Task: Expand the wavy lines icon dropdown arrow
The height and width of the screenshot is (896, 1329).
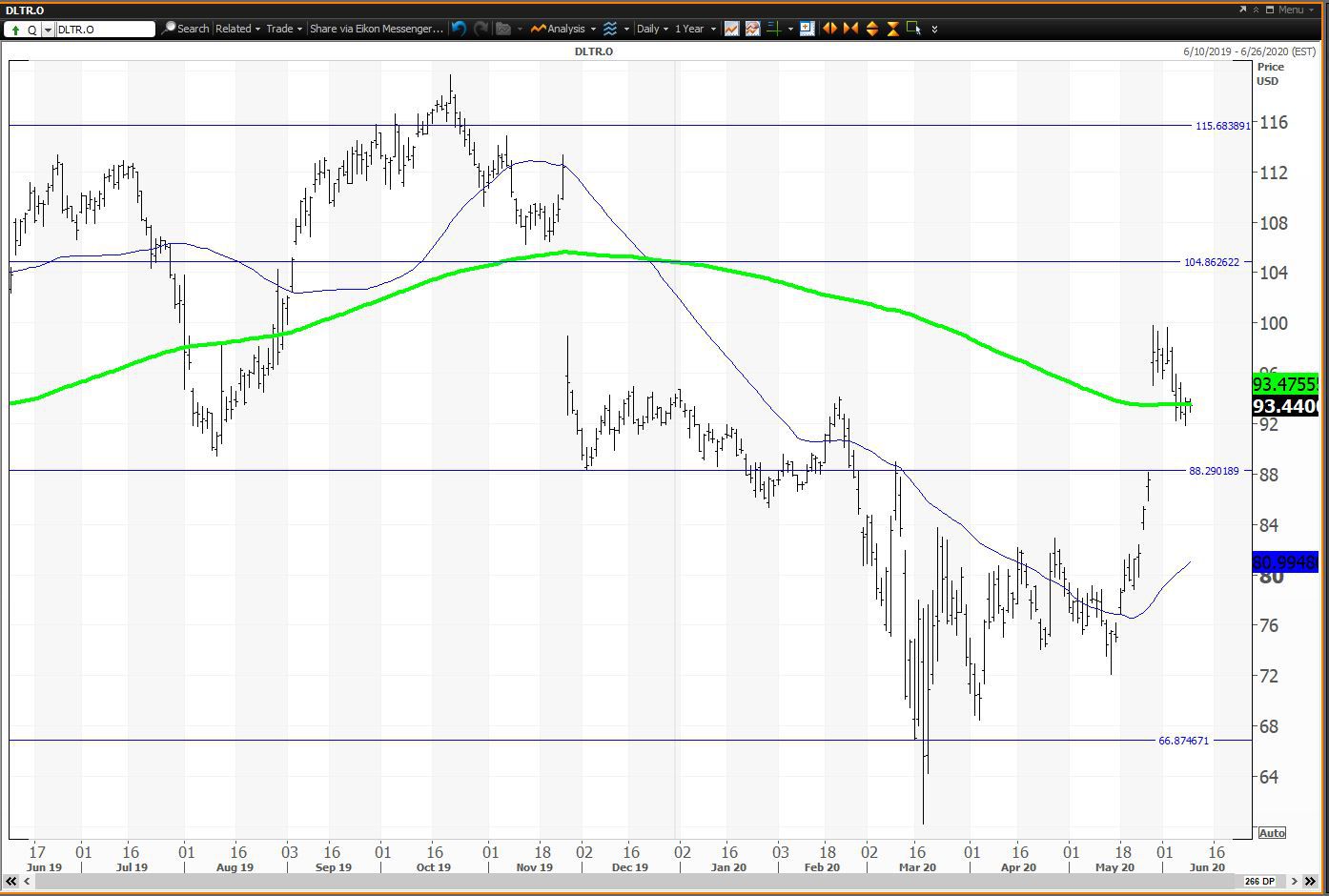Action: click(626, 30)
